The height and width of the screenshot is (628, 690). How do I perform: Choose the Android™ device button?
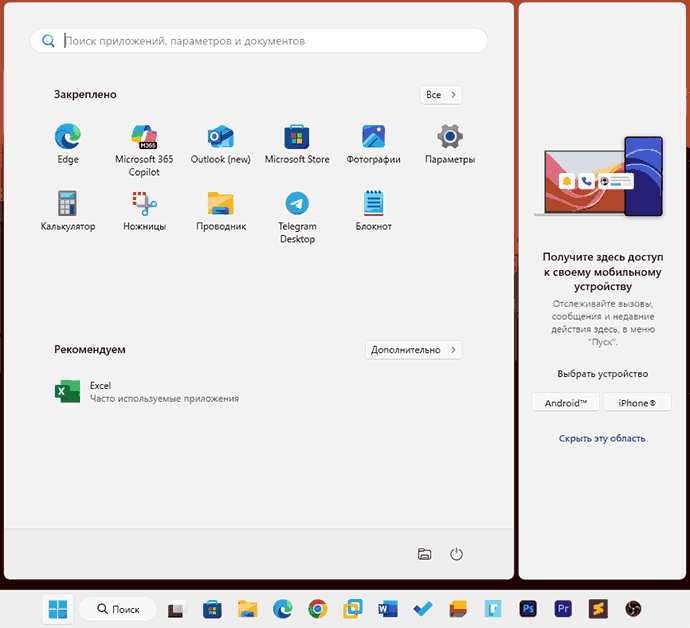pyautogui.click(x=566, y=402)
